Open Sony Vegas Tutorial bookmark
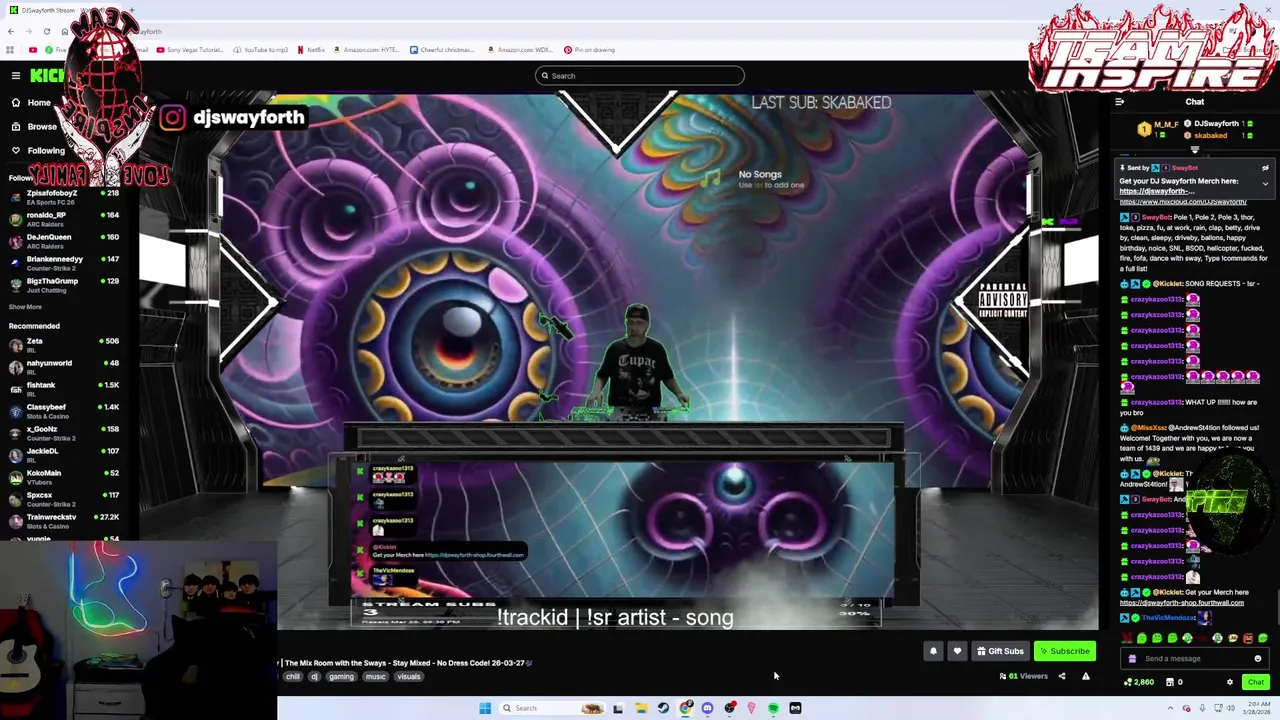 190,50
